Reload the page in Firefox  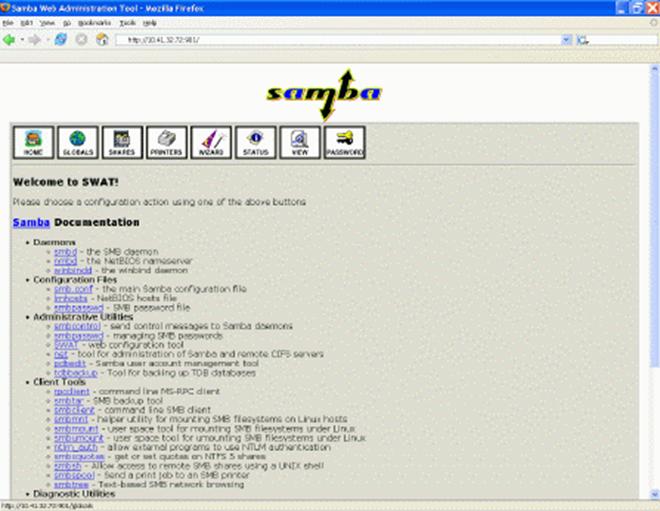point(61,40)
